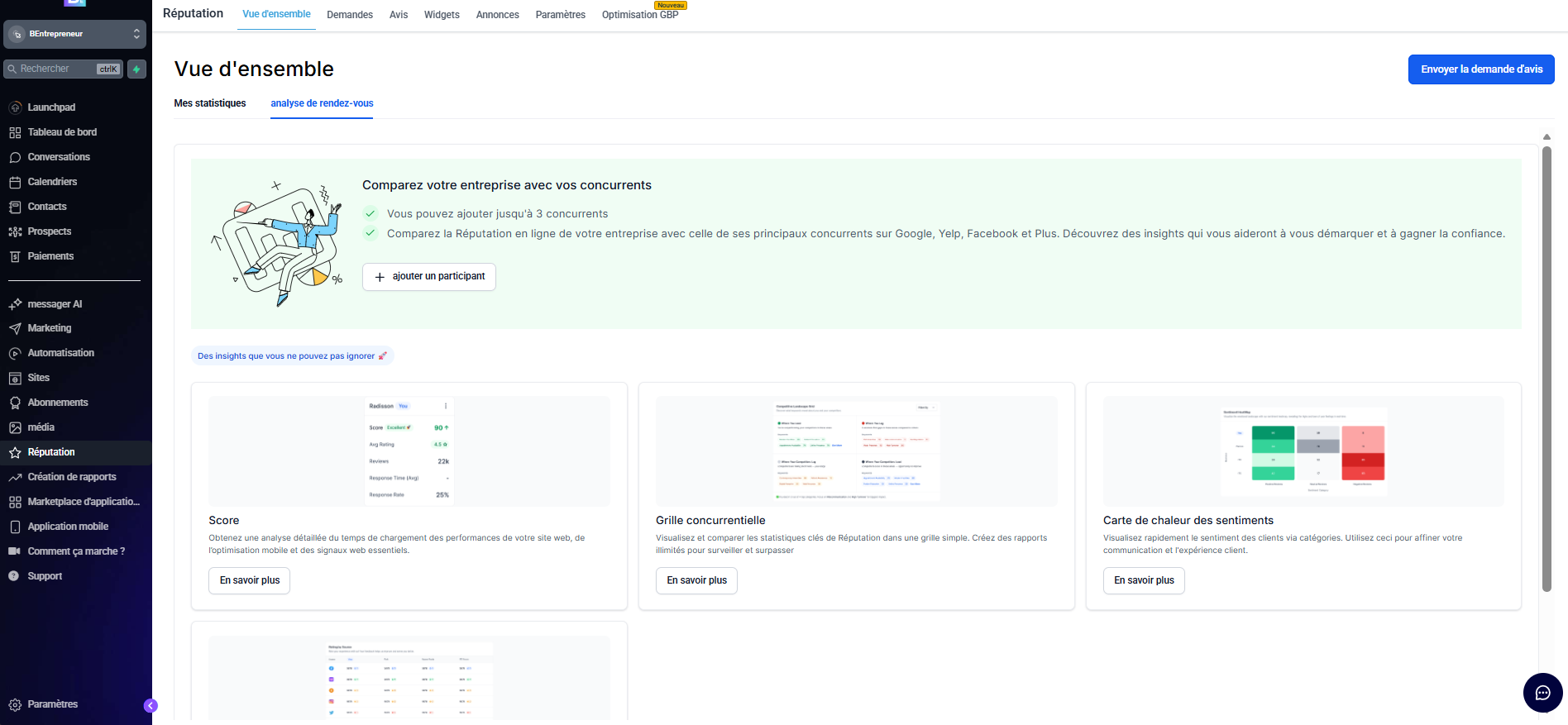1568x725 pixels.
Task: Open the Widgets tab
Action: point(442,15)
